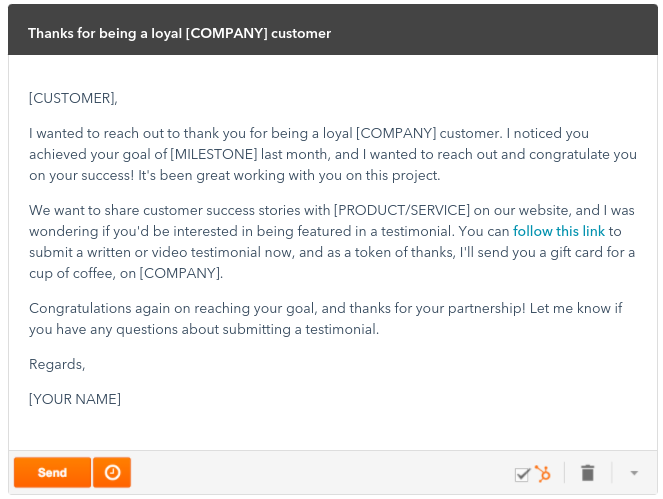663x499 pixels.
Task: Click the HubSpot sprocket icon
Action: pos(543,474)
